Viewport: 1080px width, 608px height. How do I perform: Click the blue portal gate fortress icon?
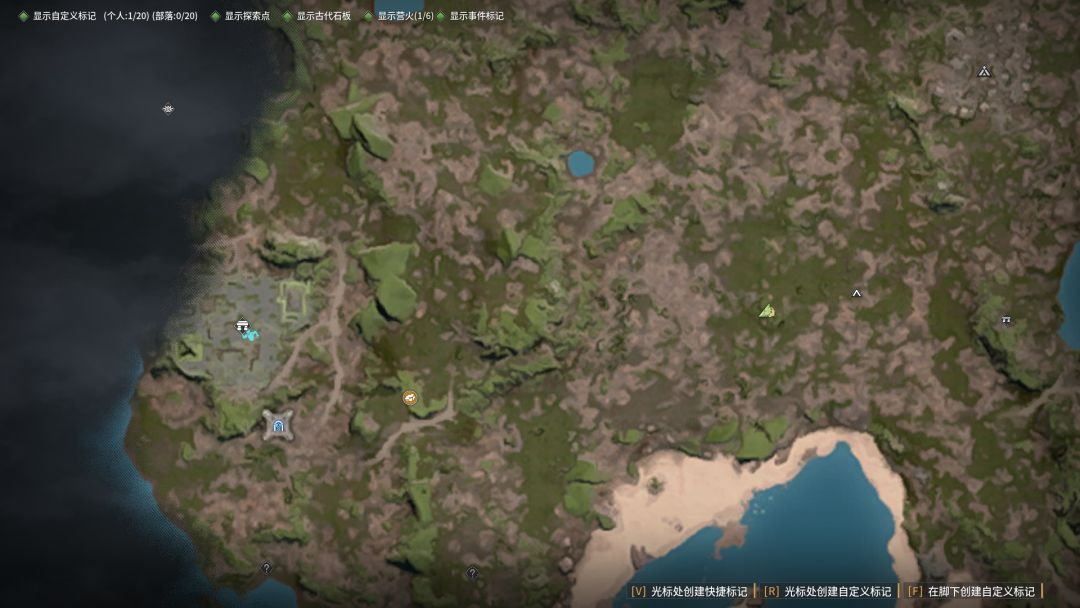pos(278,426)
